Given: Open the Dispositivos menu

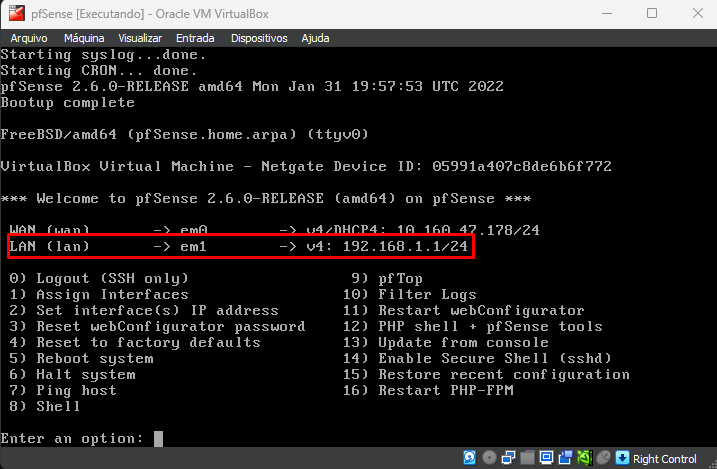Looking at the screenshot, I should (259, 38).
